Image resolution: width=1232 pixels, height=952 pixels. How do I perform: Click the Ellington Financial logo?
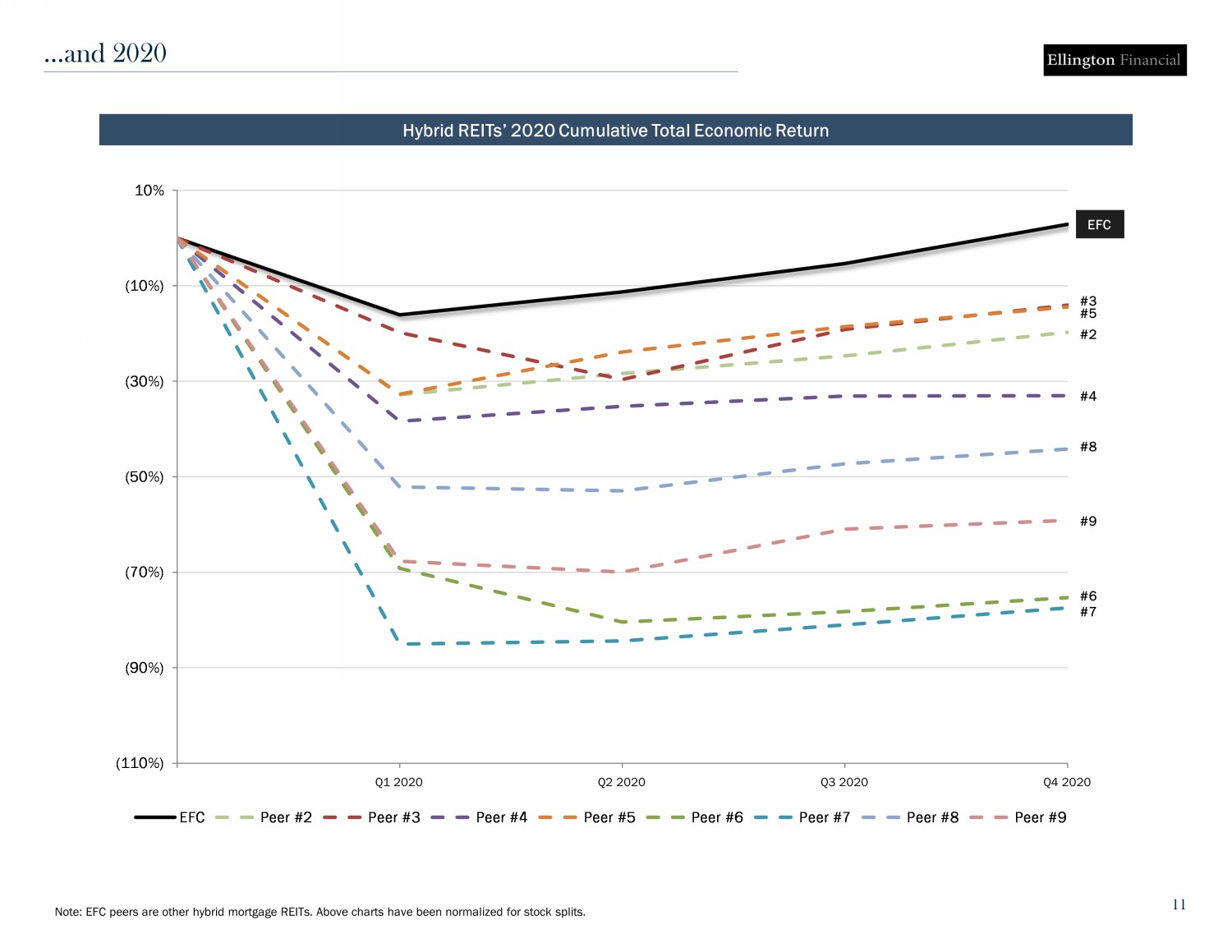[1114, 60]
